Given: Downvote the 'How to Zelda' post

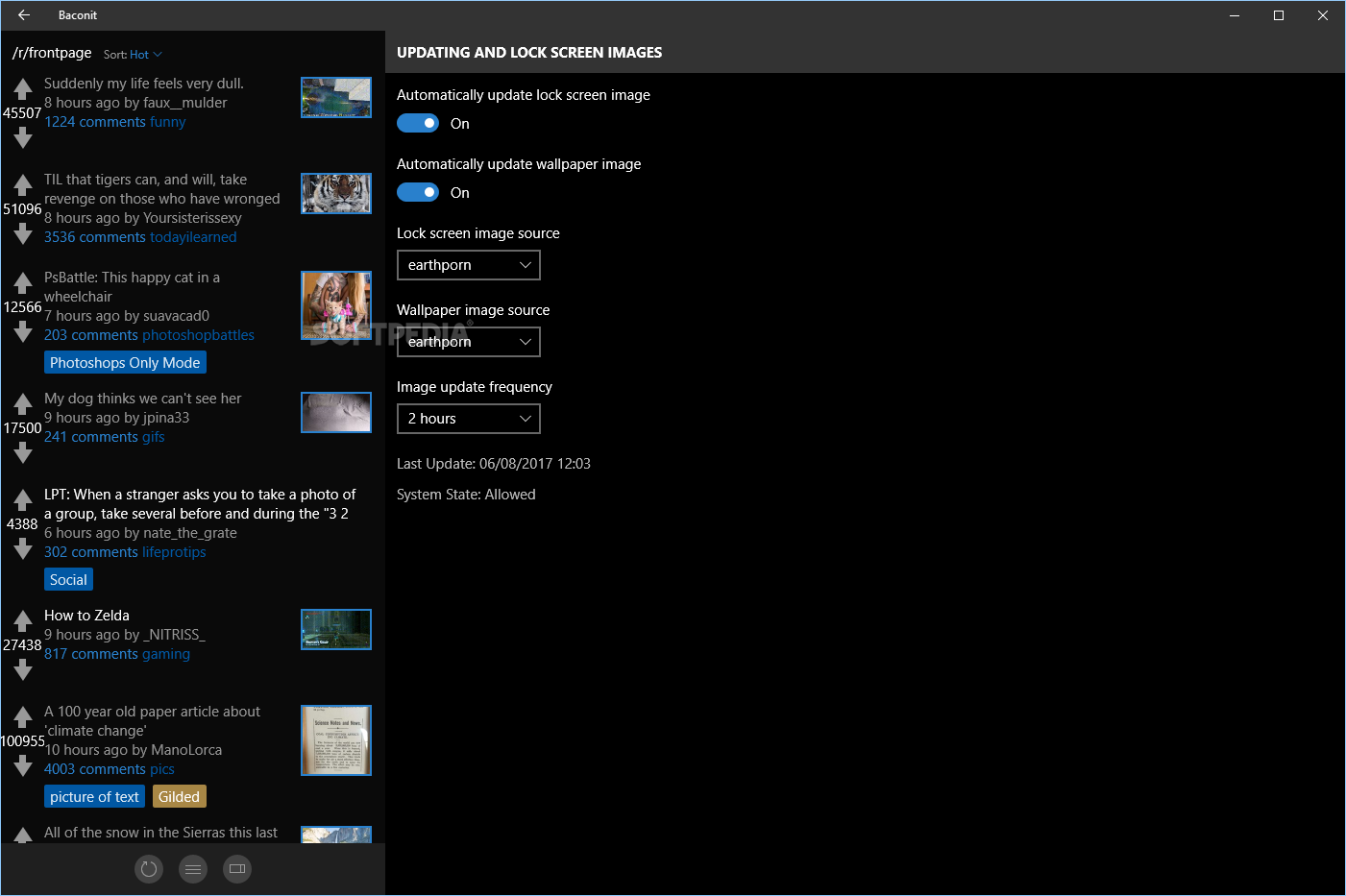Looking at the screenshot, I should 23,671.
